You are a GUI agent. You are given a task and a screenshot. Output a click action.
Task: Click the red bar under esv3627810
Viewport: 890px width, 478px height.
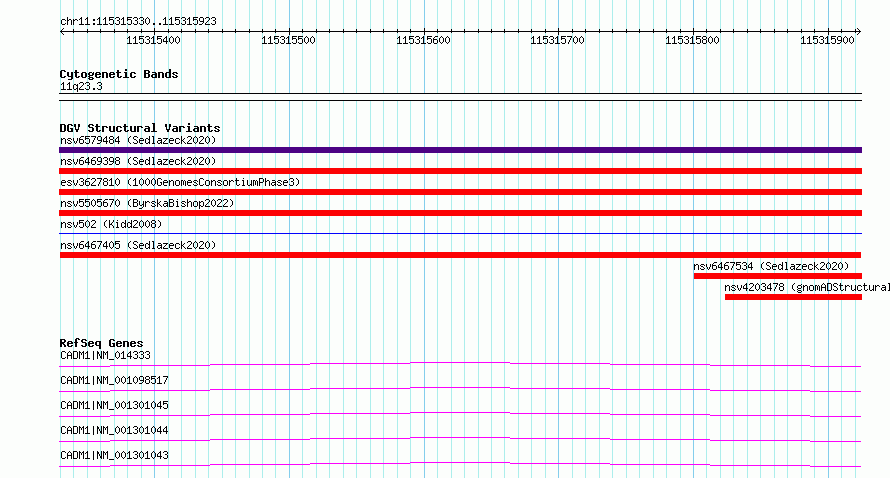point(460,192)
